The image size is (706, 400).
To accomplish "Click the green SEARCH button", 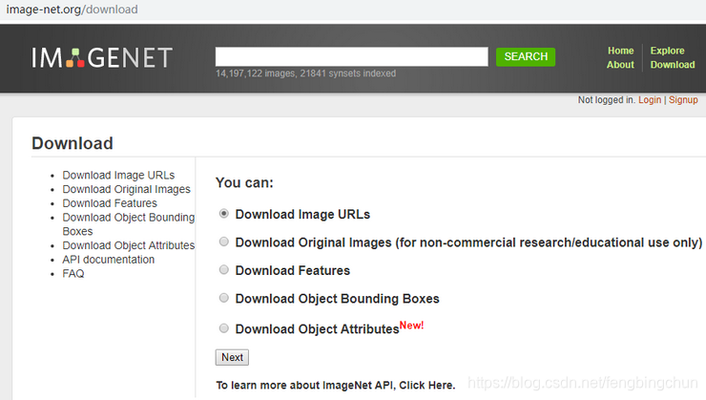I will (x=525, y=57).
